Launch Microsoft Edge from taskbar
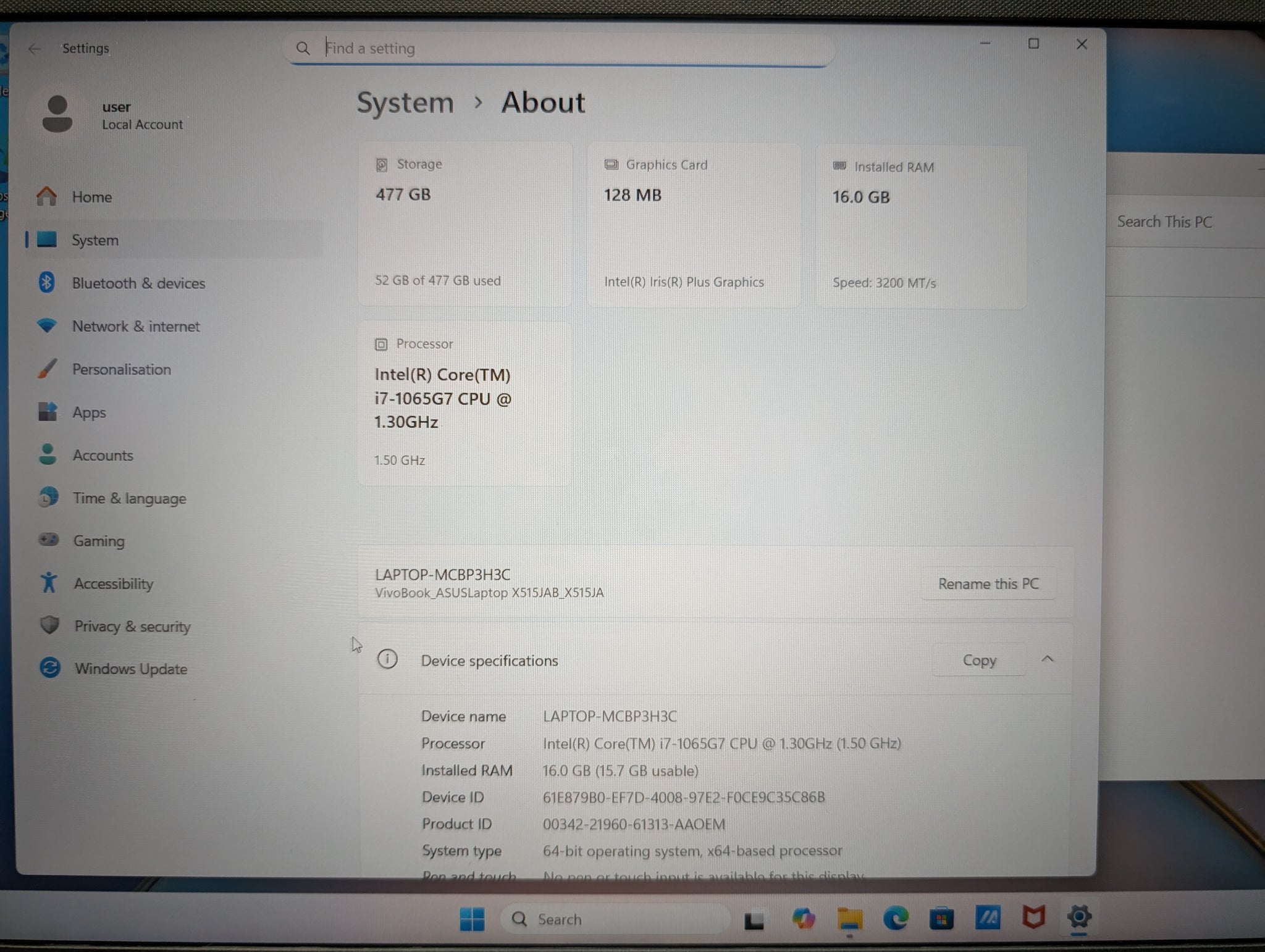The image size is (1265, 952). point(896,919)
